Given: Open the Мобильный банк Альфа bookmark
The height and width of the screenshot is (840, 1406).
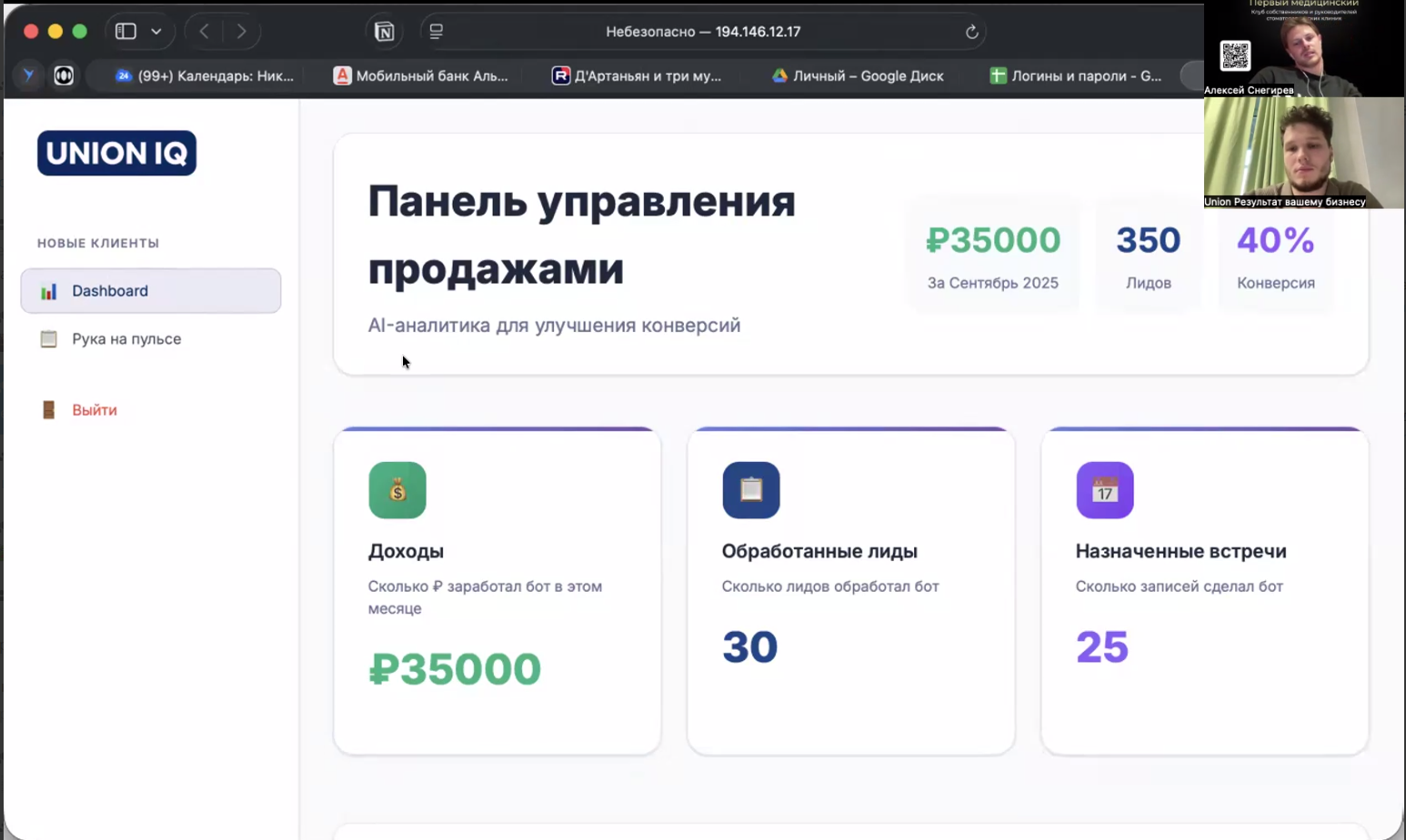Looking at the screenshot, I should point(421,76).
